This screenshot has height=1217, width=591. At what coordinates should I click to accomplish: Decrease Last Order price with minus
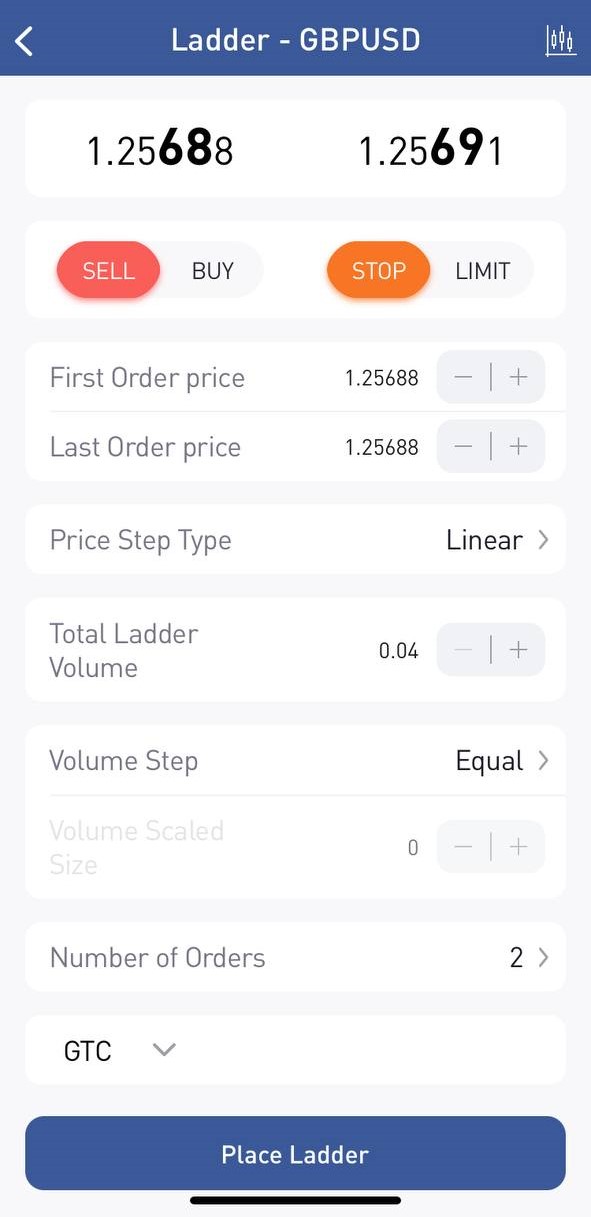(463, 447)
